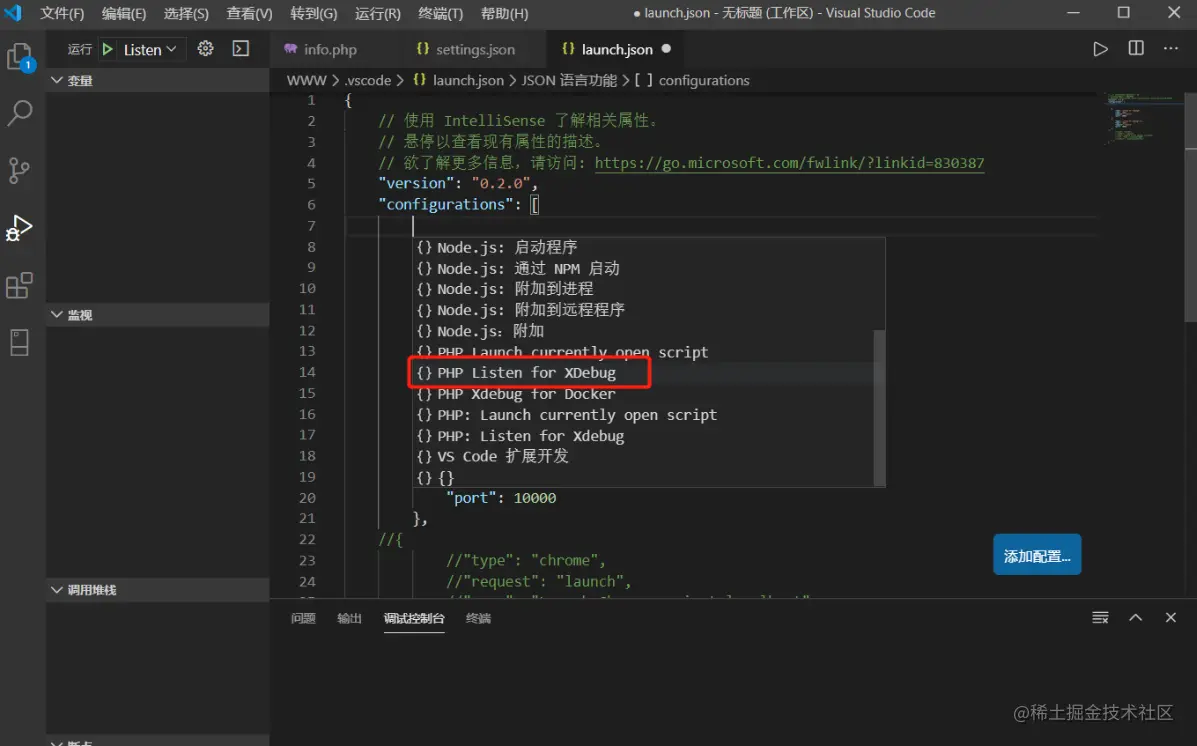1197x746 pixels.
Task: Open the 编辑(E) menu
Action: pos(124,13)
